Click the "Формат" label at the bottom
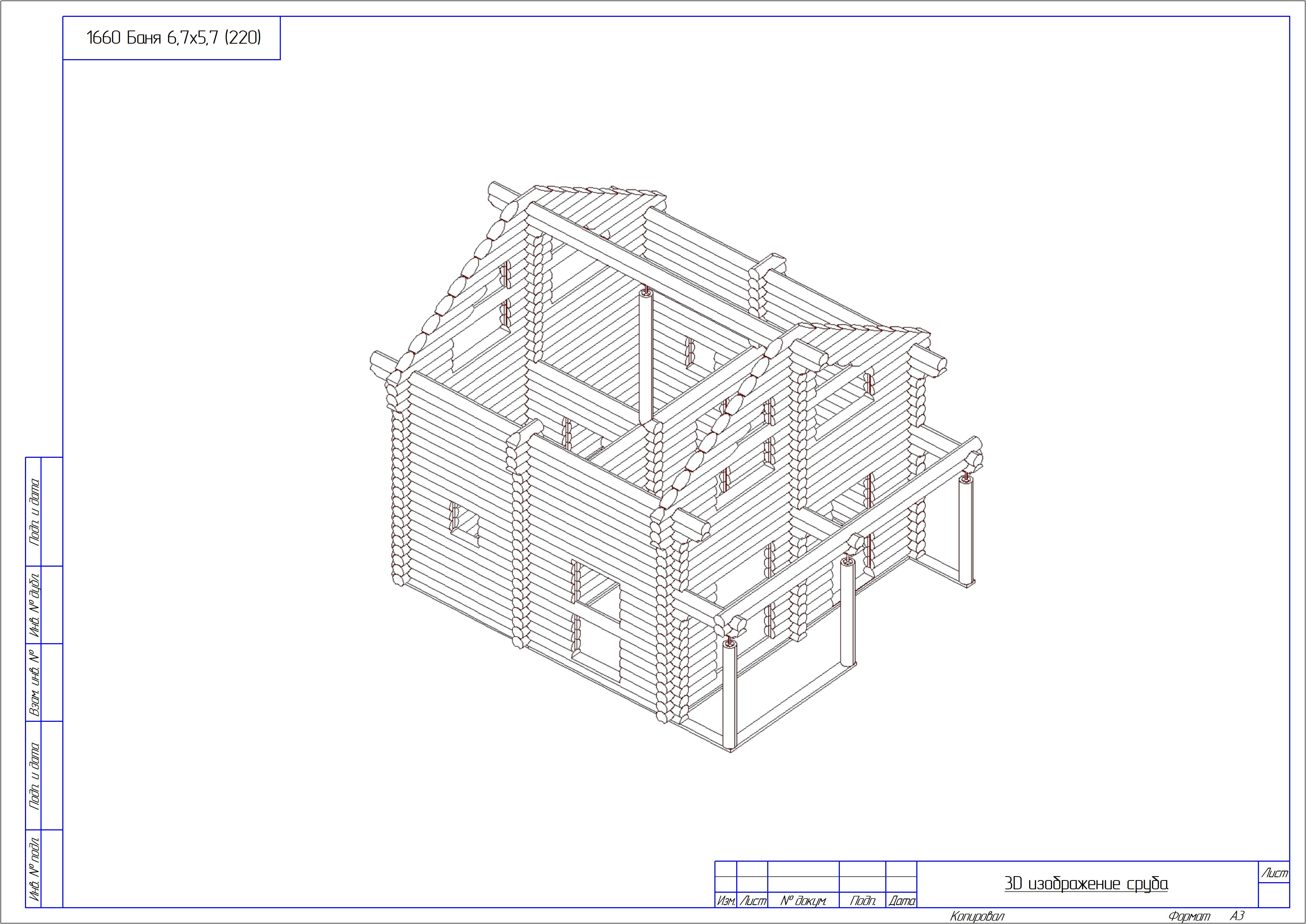 coord(1189,916)
